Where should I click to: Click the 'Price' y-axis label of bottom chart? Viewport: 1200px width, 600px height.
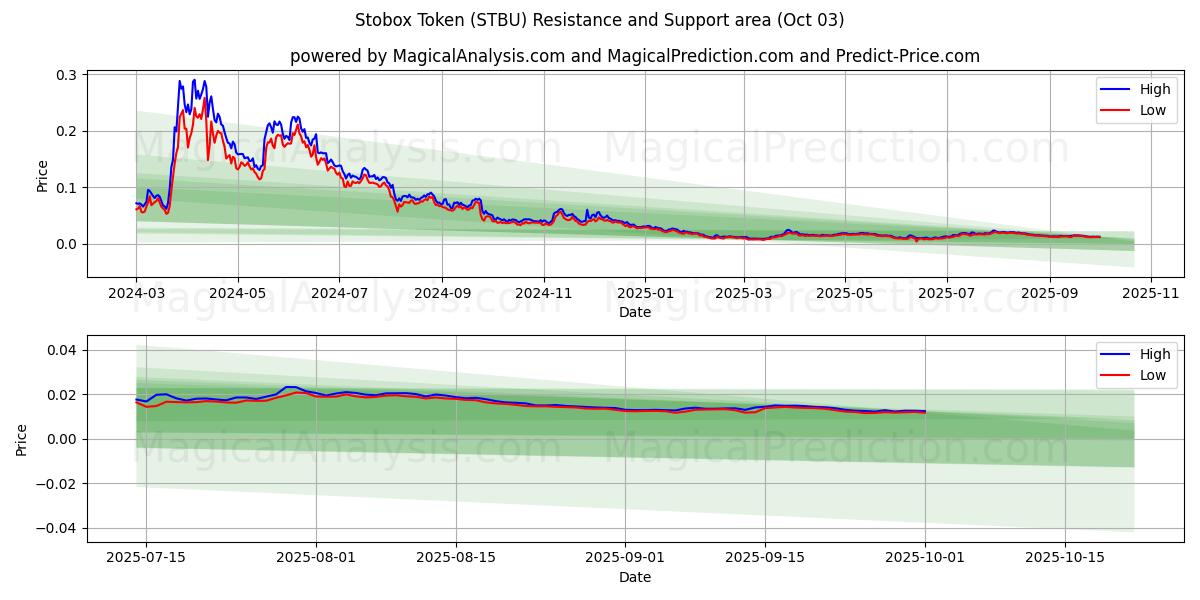(22, 439)
